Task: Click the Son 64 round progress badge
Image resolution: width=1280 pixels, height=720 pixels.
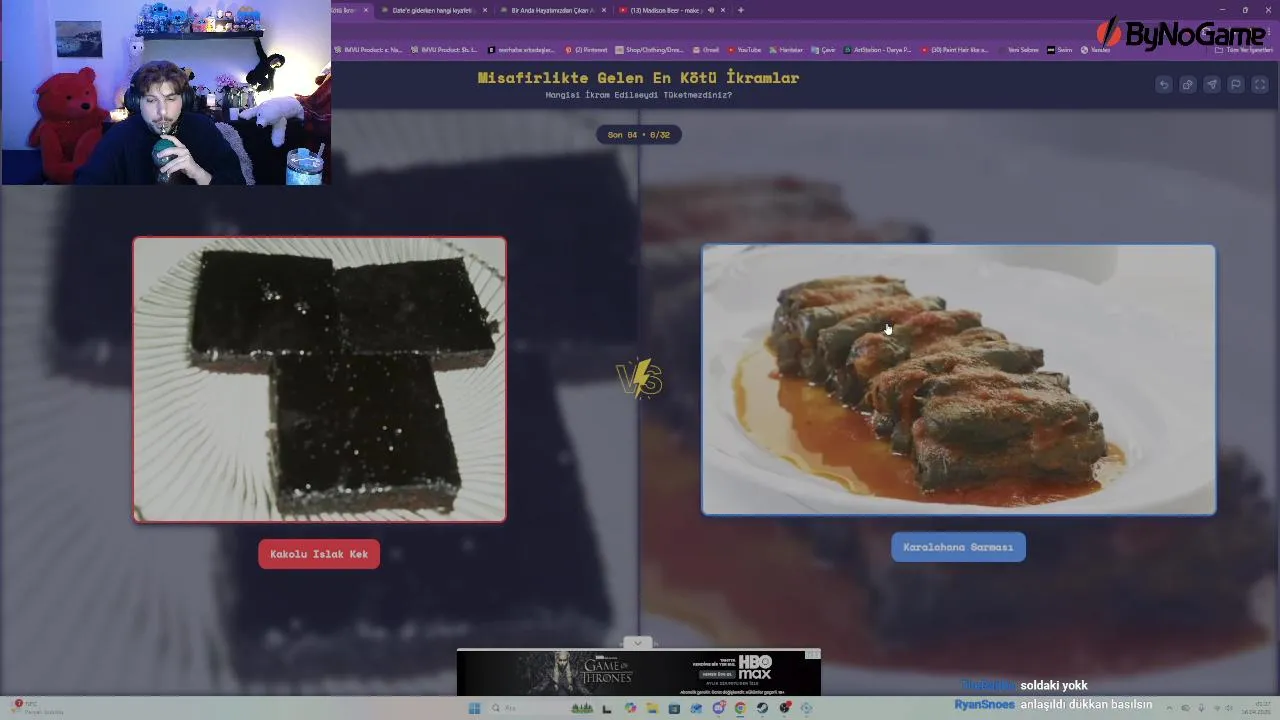Action: [x=639, y=134]
